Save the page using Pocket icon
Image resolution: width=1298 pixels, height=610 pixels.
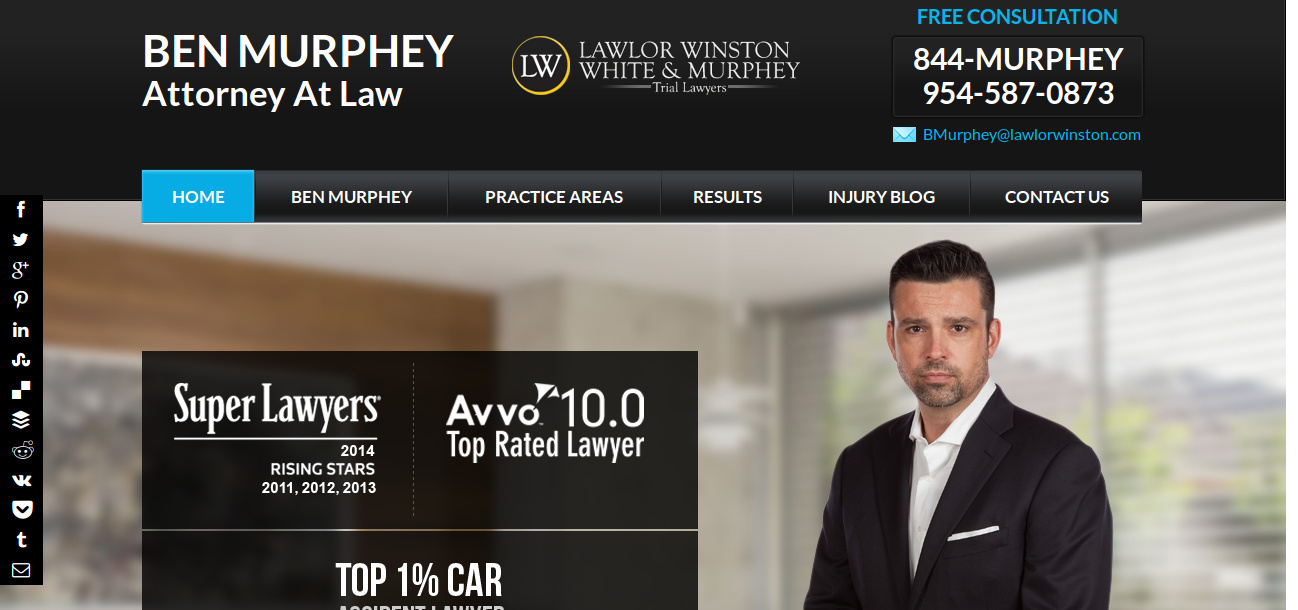tap(21, 510)
